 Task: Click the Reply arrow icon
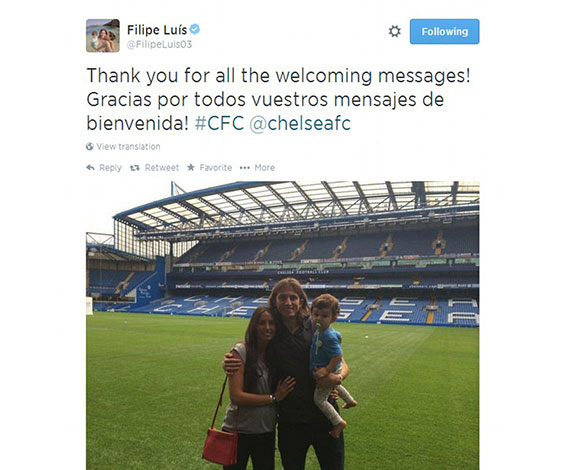coord(90,168)
